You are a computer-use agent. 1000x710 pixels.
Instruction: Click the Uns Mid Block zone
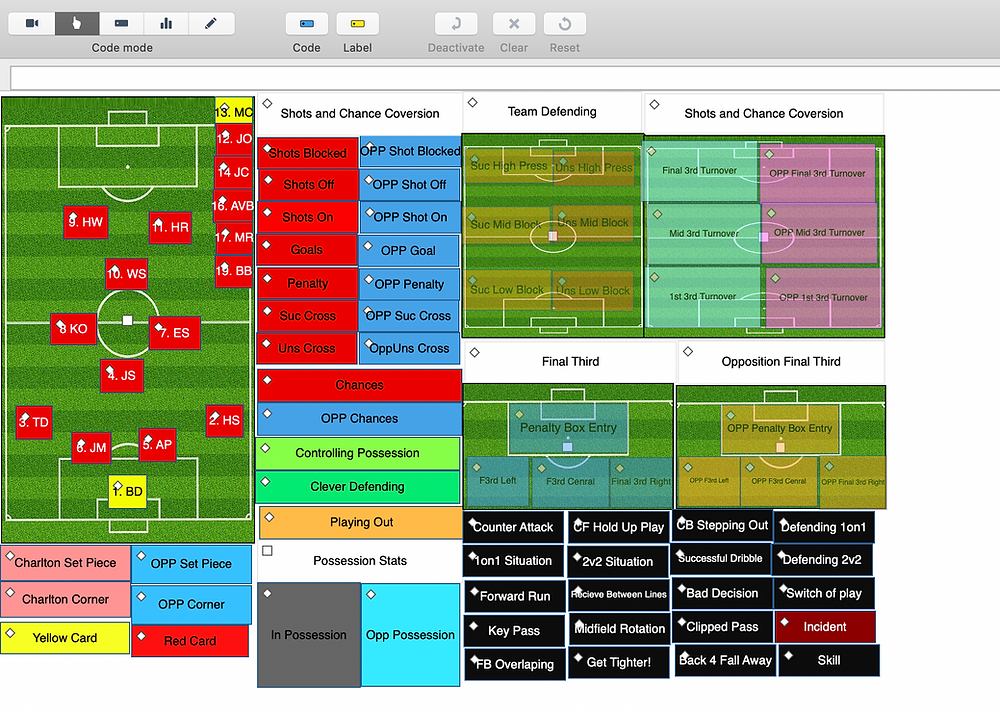tap(594, 223)
